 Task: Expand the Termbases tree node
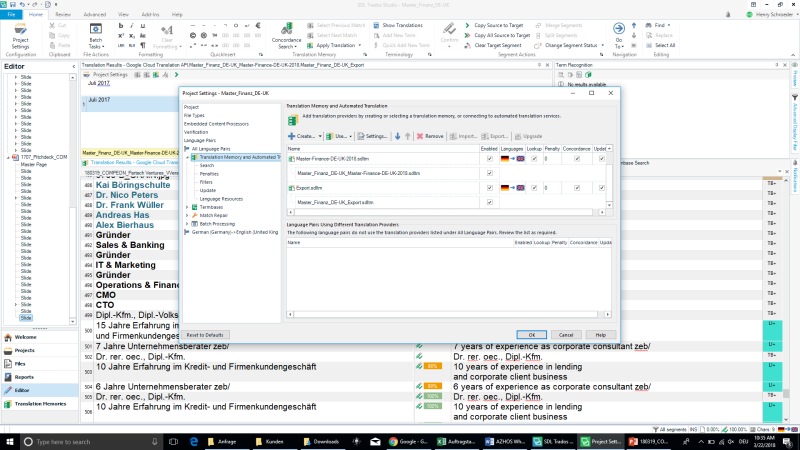pos(187,207)
